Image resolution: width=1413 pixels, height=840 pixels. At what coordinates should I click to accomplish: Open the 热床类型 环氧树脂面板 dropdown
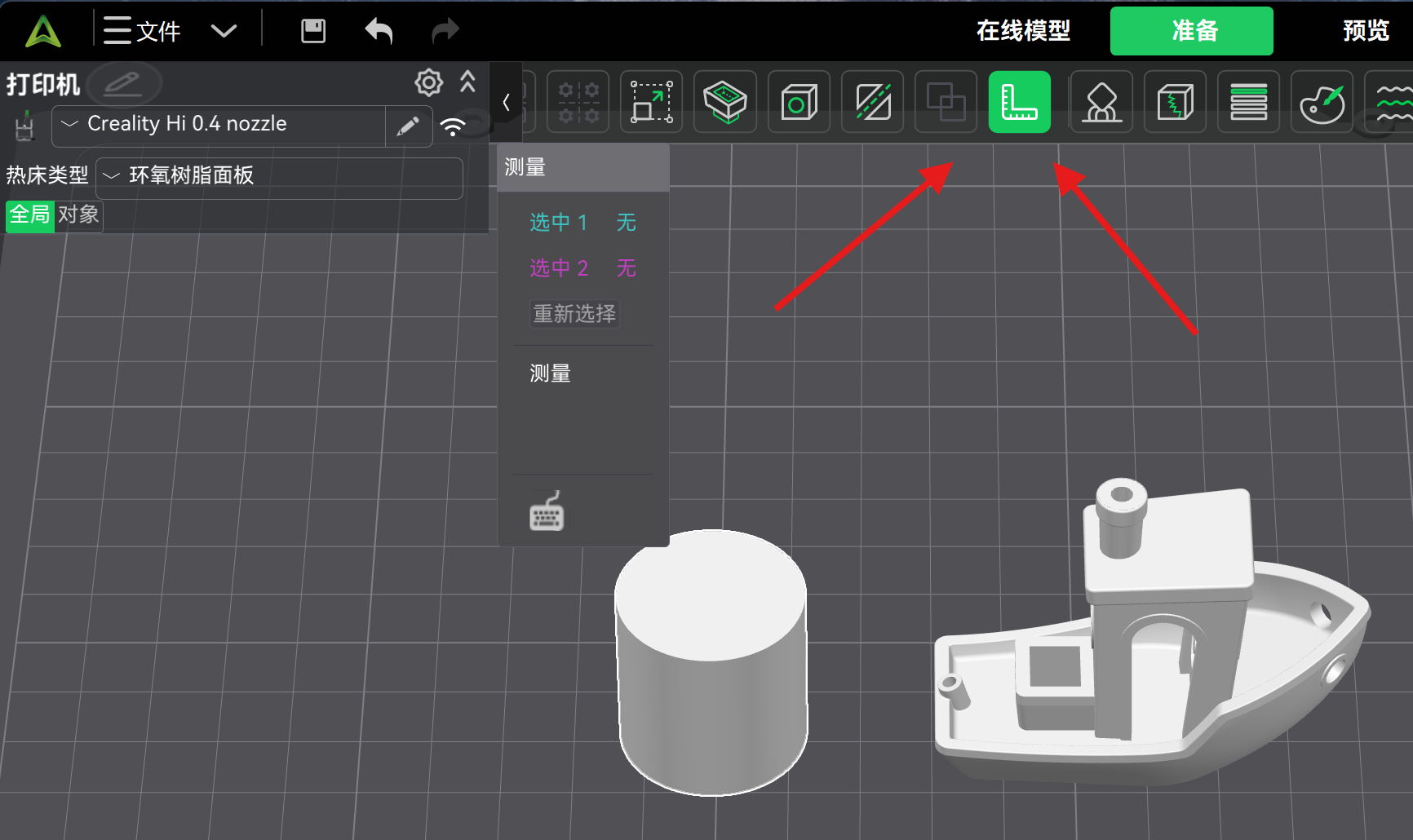pyautogui.click(x=279, y=176)
